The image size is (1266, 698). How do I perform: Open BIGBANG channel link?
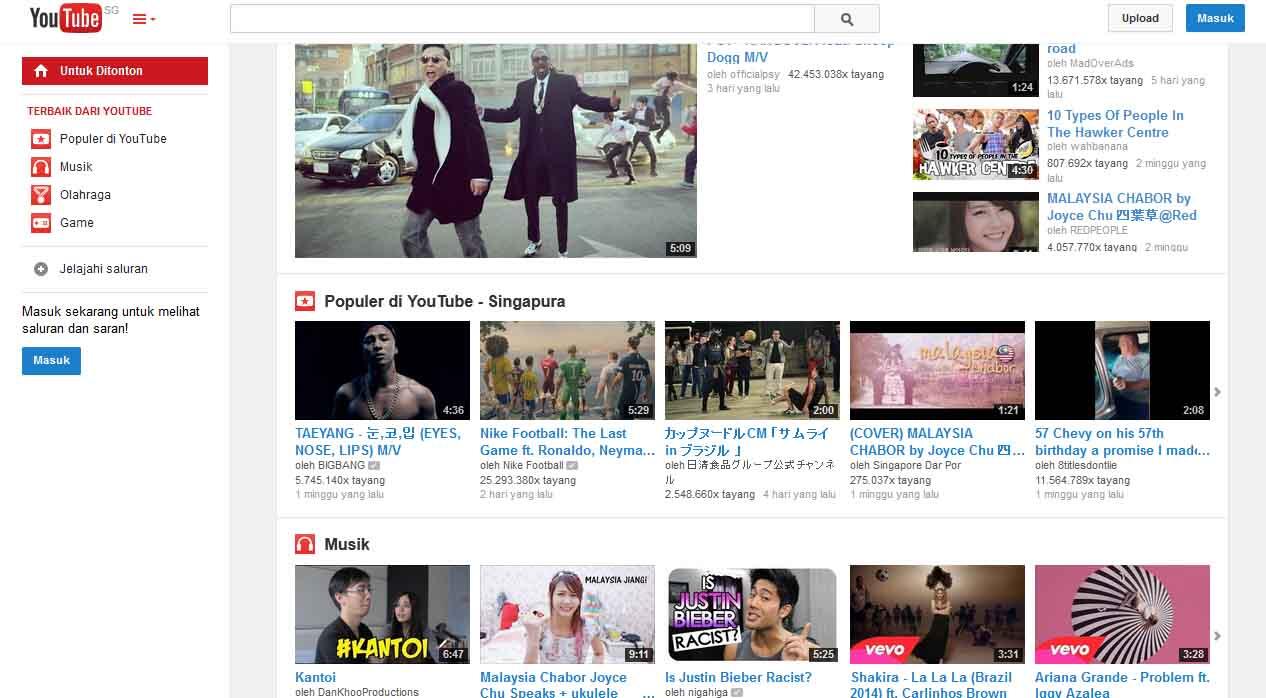pos(339,466)
